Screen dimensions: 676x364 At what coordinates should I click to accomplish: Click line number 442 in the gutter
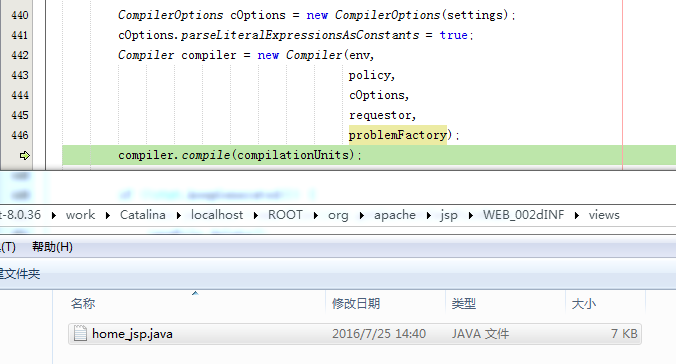click(20, 55)
